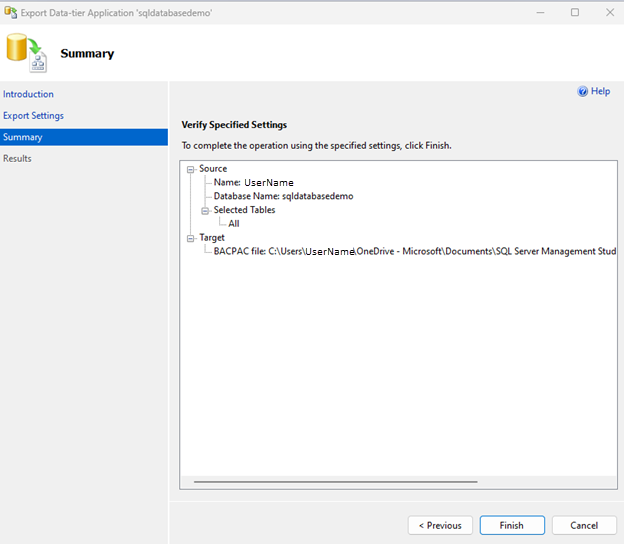Viewport: 624px width, 544px height.
Task: Collapse the Source tree node
Action: [x=190, y=169]
